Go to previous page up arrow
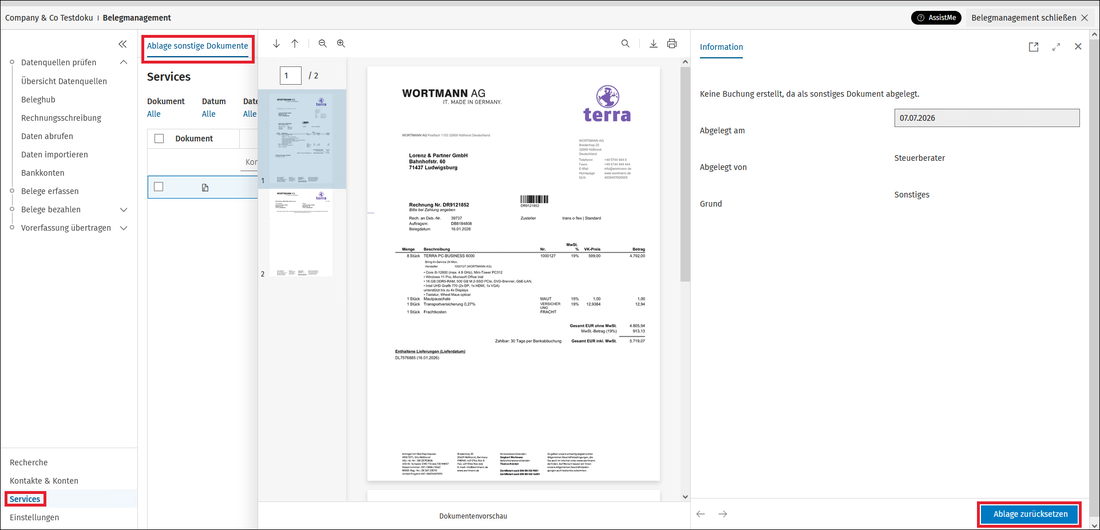The width and height of the screenshot is (1100, 530). [295, 44]
